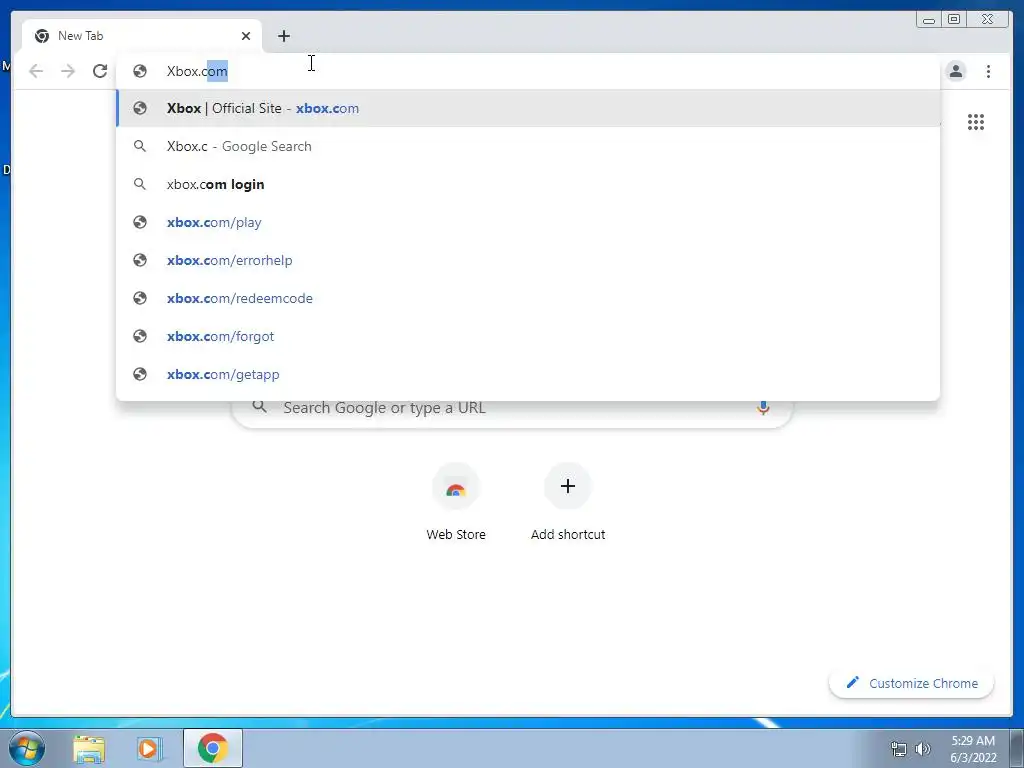Open a new tab with plus button
The image size is (1024, 768).
pos(283,36)
